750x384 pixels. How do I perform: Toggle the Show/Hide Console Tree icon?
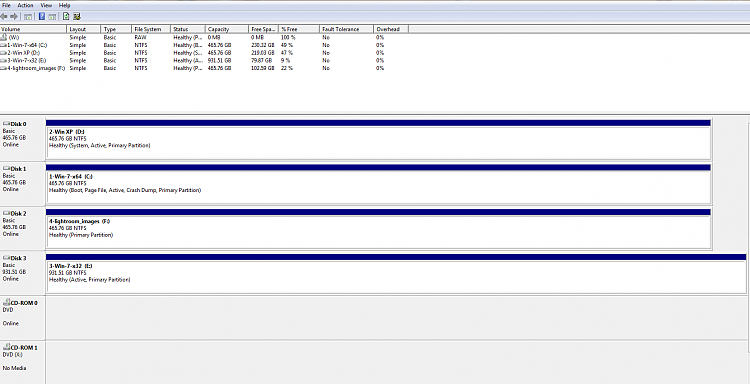pyautogui.click(x=28, y=17)
